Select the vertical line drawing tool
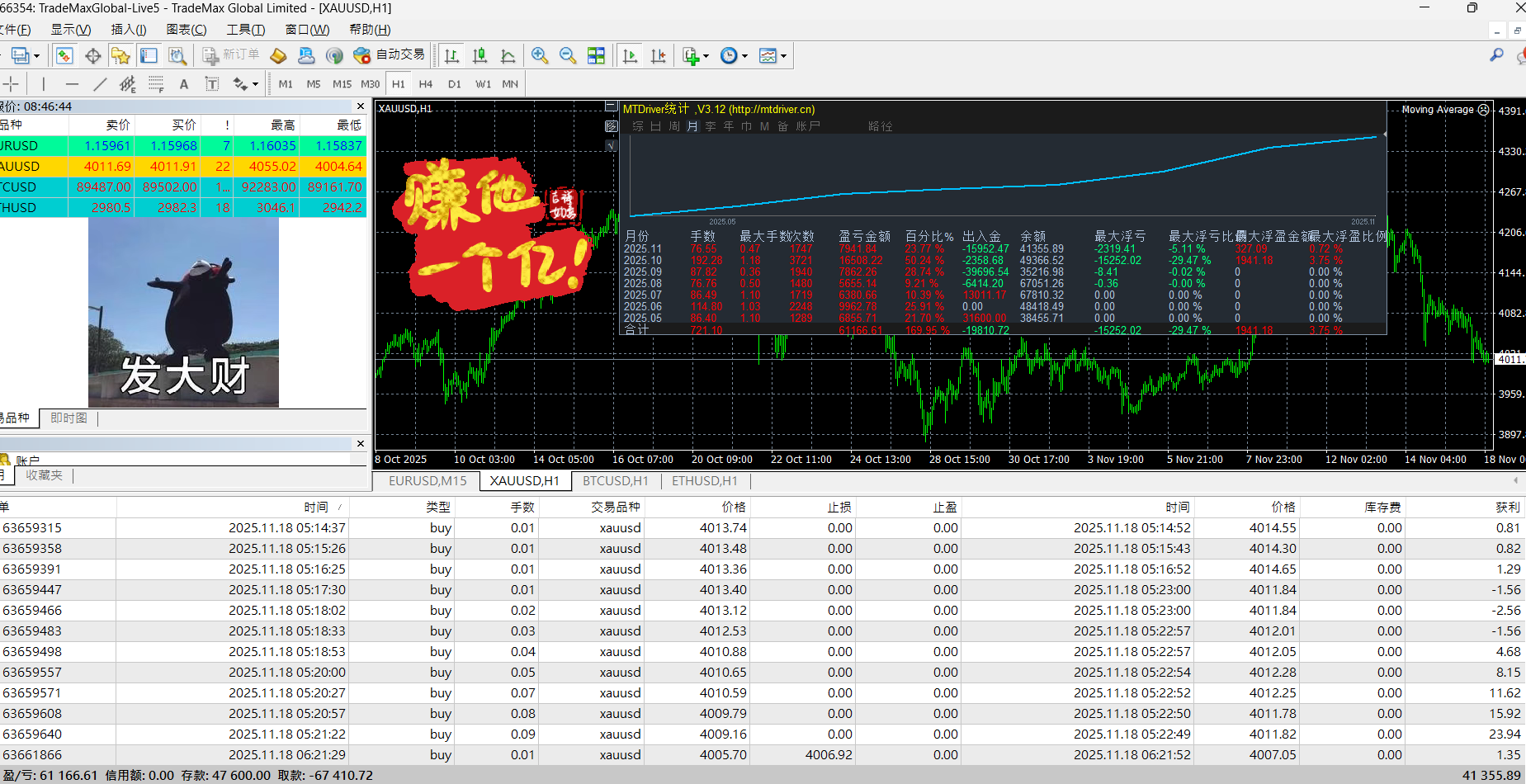1526x784 pixels. [44, 84]
